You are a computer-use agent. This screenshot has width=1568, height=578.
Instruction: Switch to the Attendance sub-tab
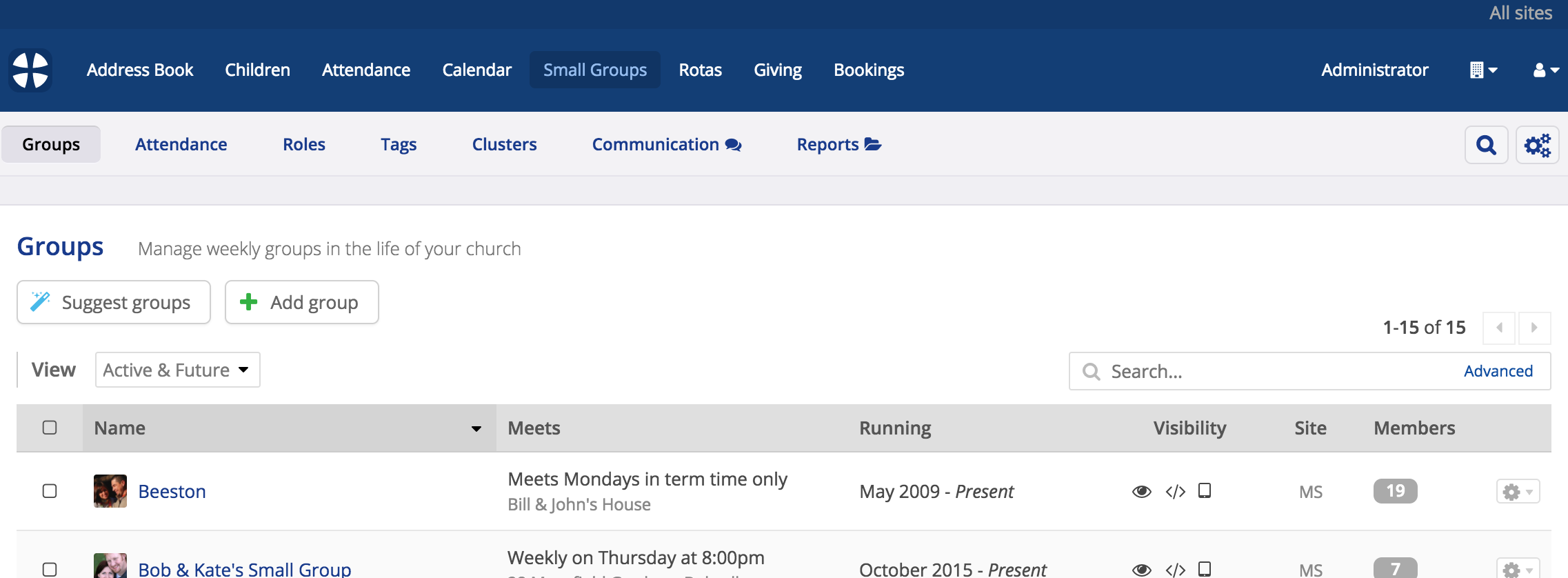coord(181,144)
